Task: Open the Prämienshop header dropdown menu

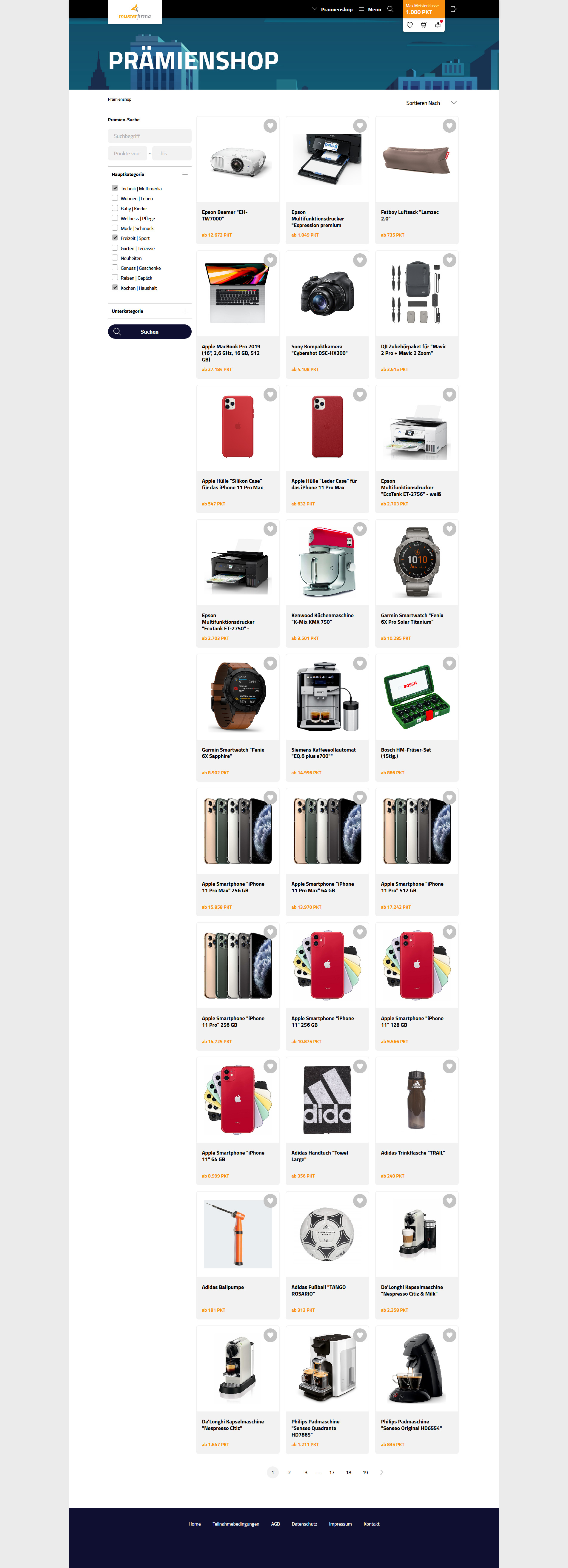Action: coord(332,9)
